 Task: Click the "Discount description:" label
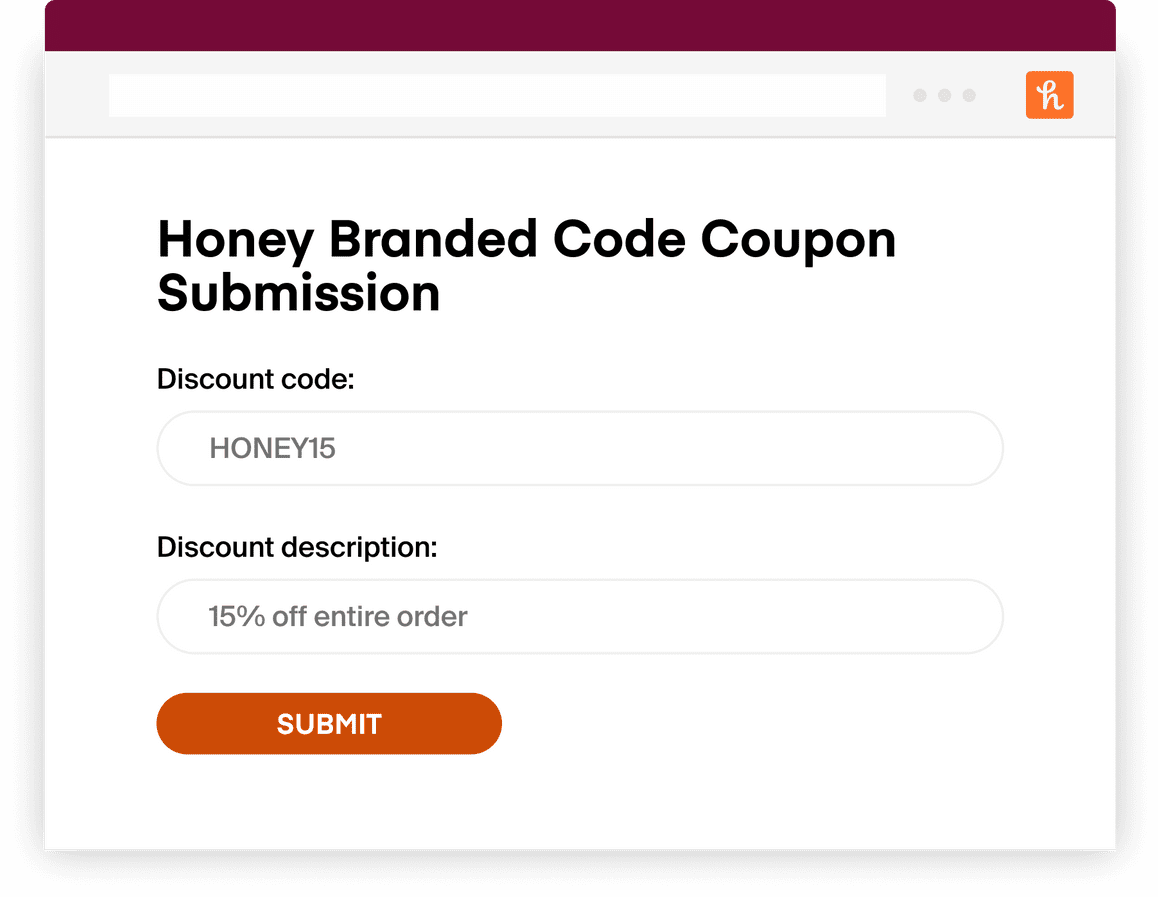click(297, 548)
